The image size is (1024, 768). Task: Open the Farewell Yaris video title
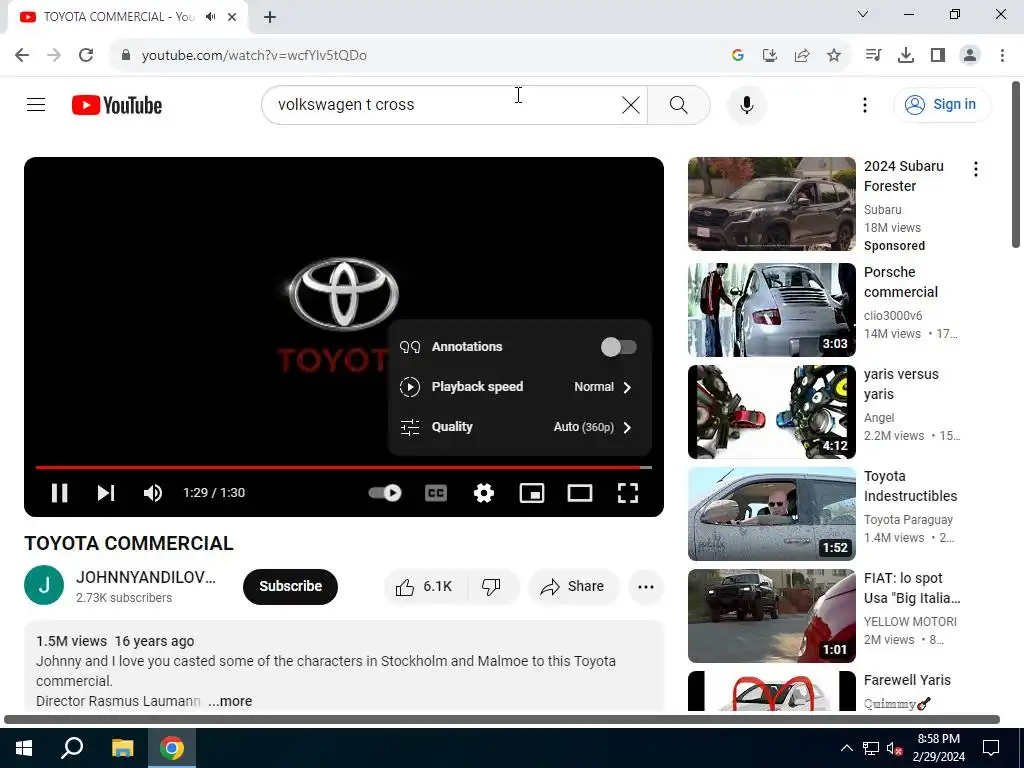(x=907, y=680)
